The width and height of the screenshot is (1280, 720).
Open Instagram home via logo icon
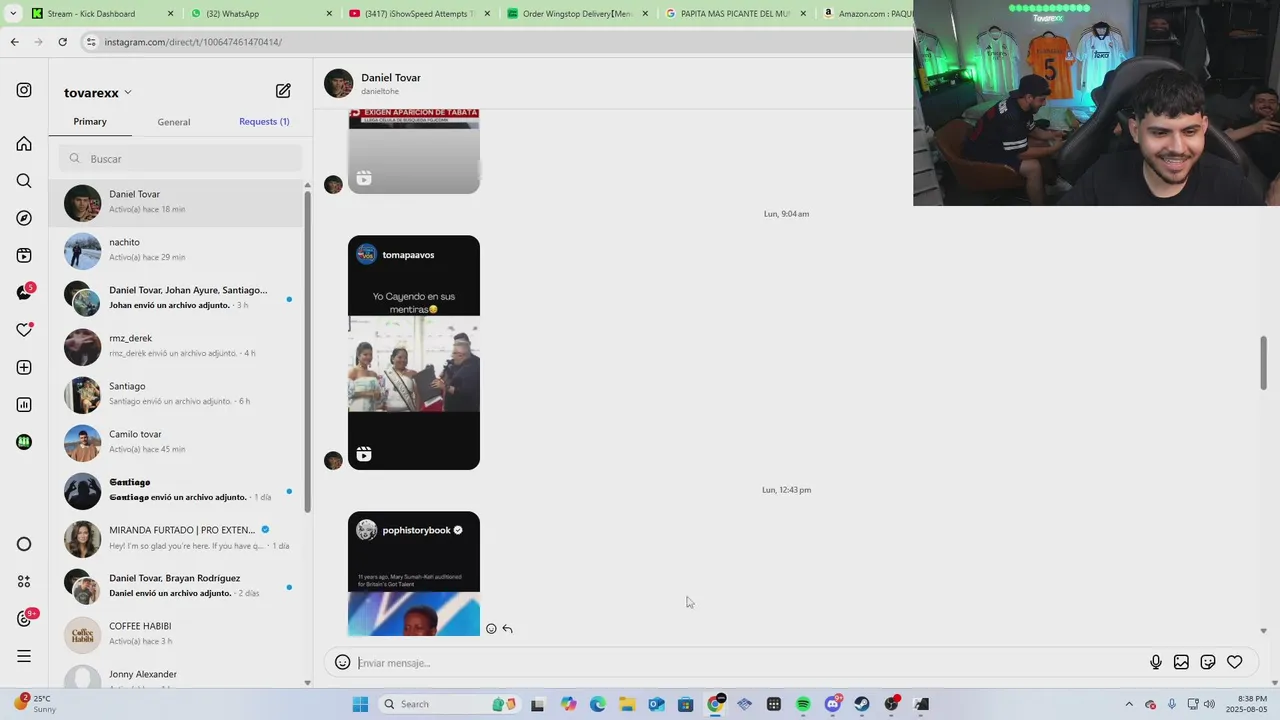[x=24, y=90]
